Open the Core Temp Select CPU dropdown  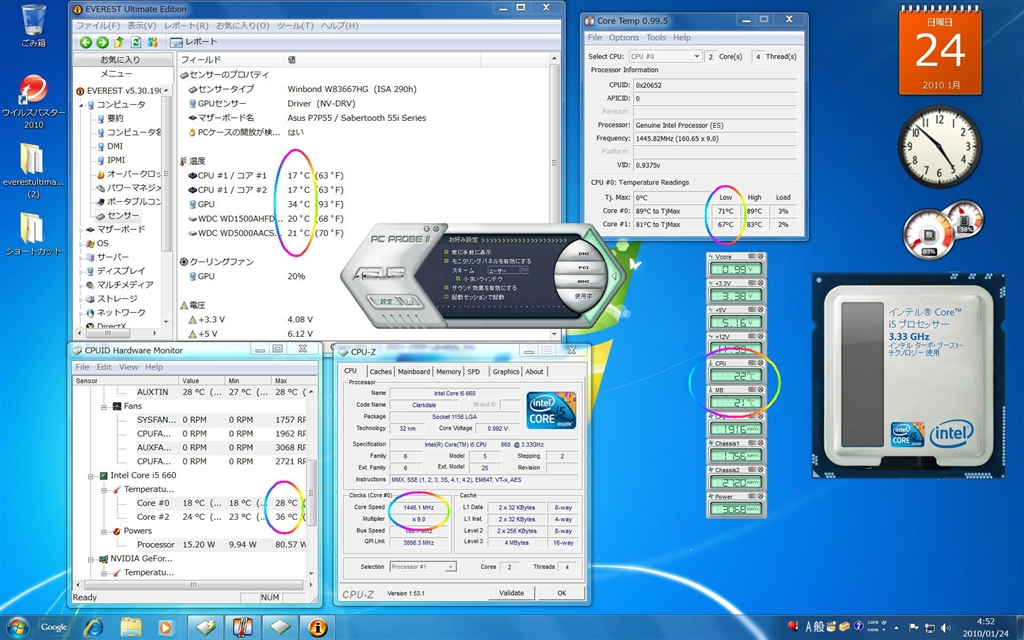coord(665,57)
